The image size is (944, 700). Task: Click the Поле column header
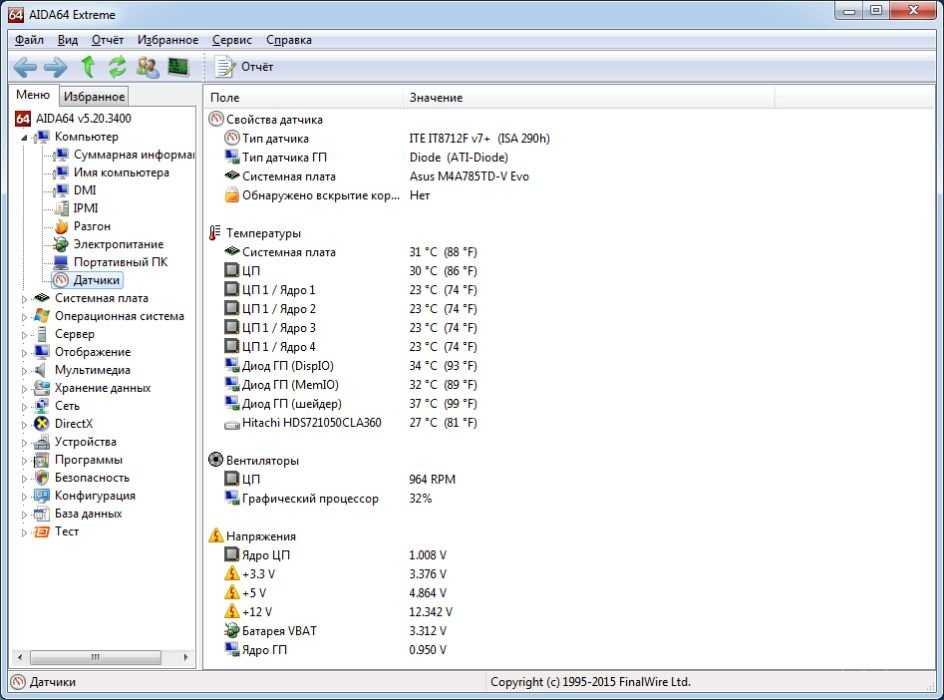(304, 98)
